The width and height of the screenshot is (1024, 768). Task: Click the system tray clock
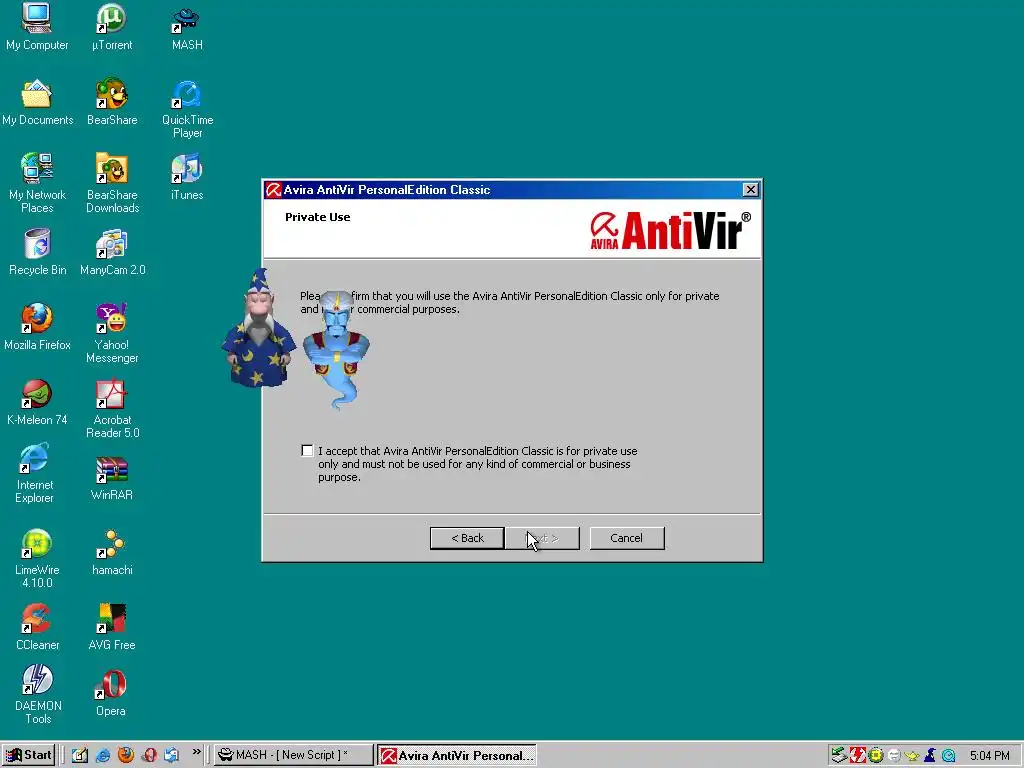989,756
